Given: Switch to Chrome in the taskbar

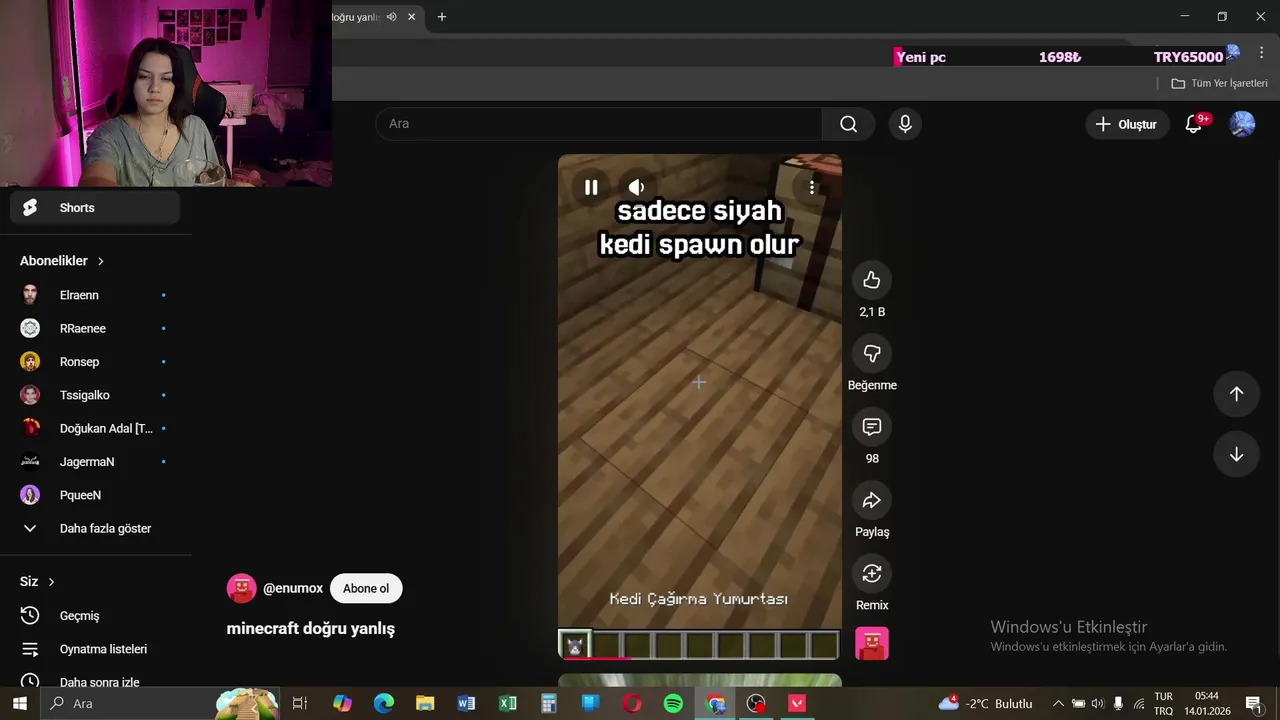Looking at the screenshot, I should 715,703.
